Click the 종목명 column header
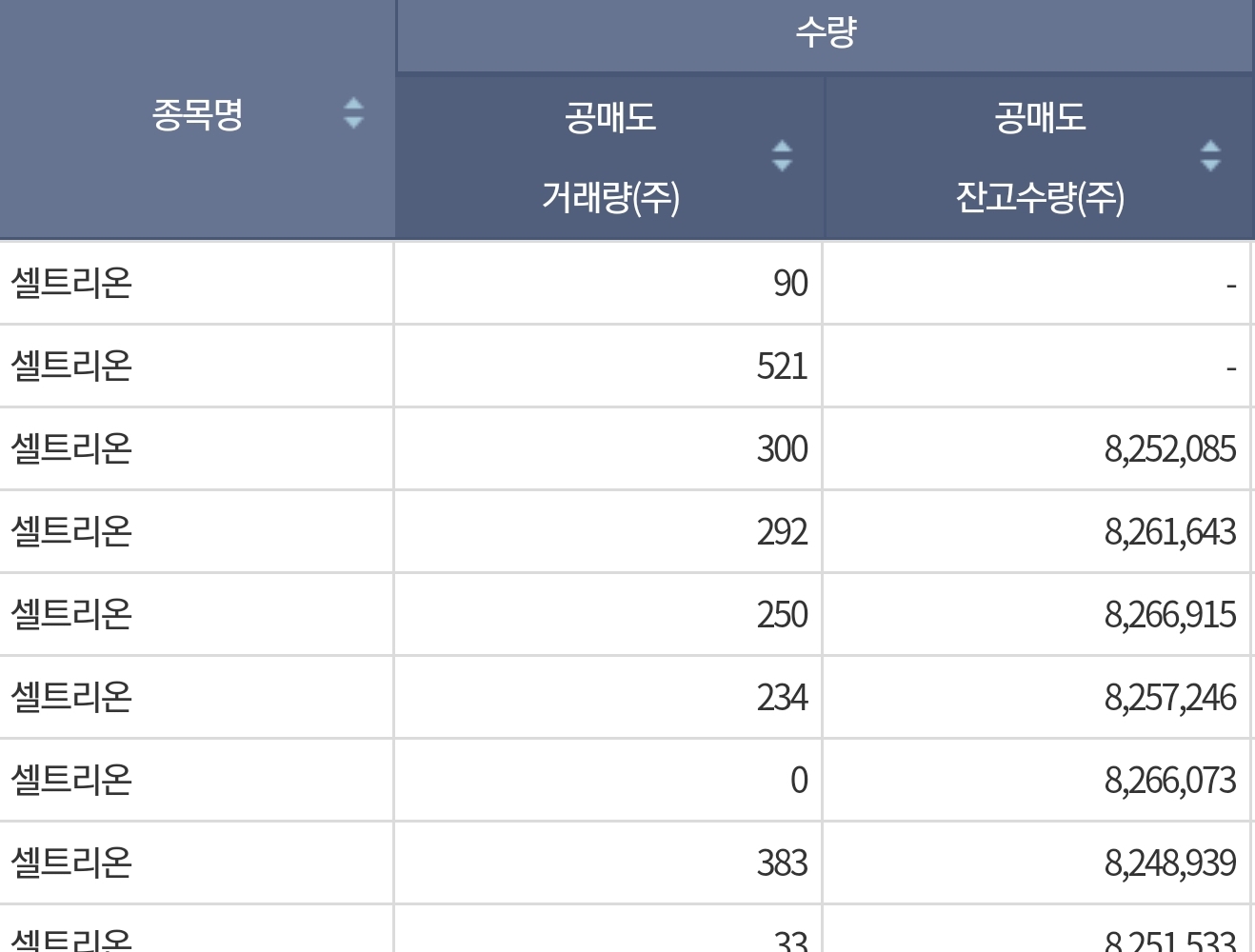1255x952 pixels. pos(197,119)
